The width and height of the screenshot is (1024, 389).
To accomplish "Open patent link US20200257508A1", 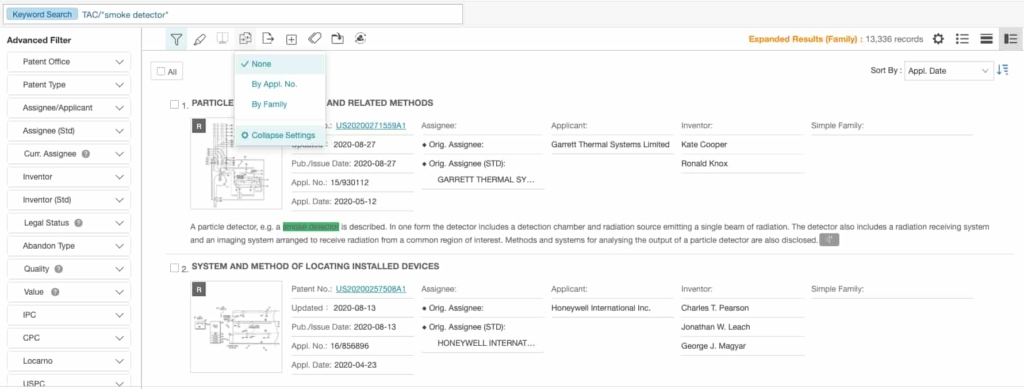I will [371, 289].
